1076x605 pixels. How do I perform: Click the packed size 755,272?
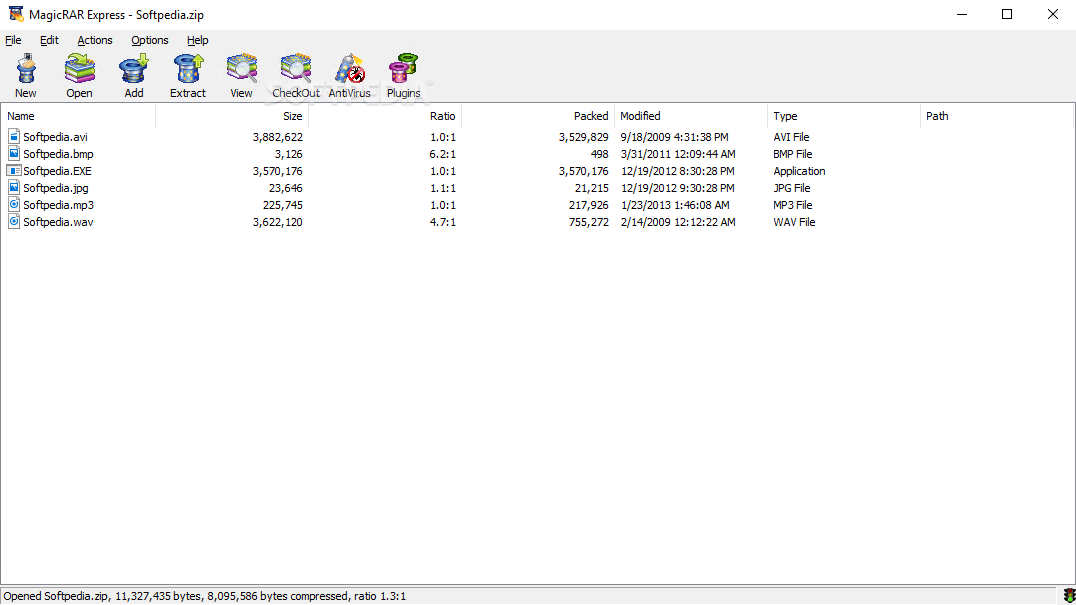pyautogui.click(x=589, y=222)
